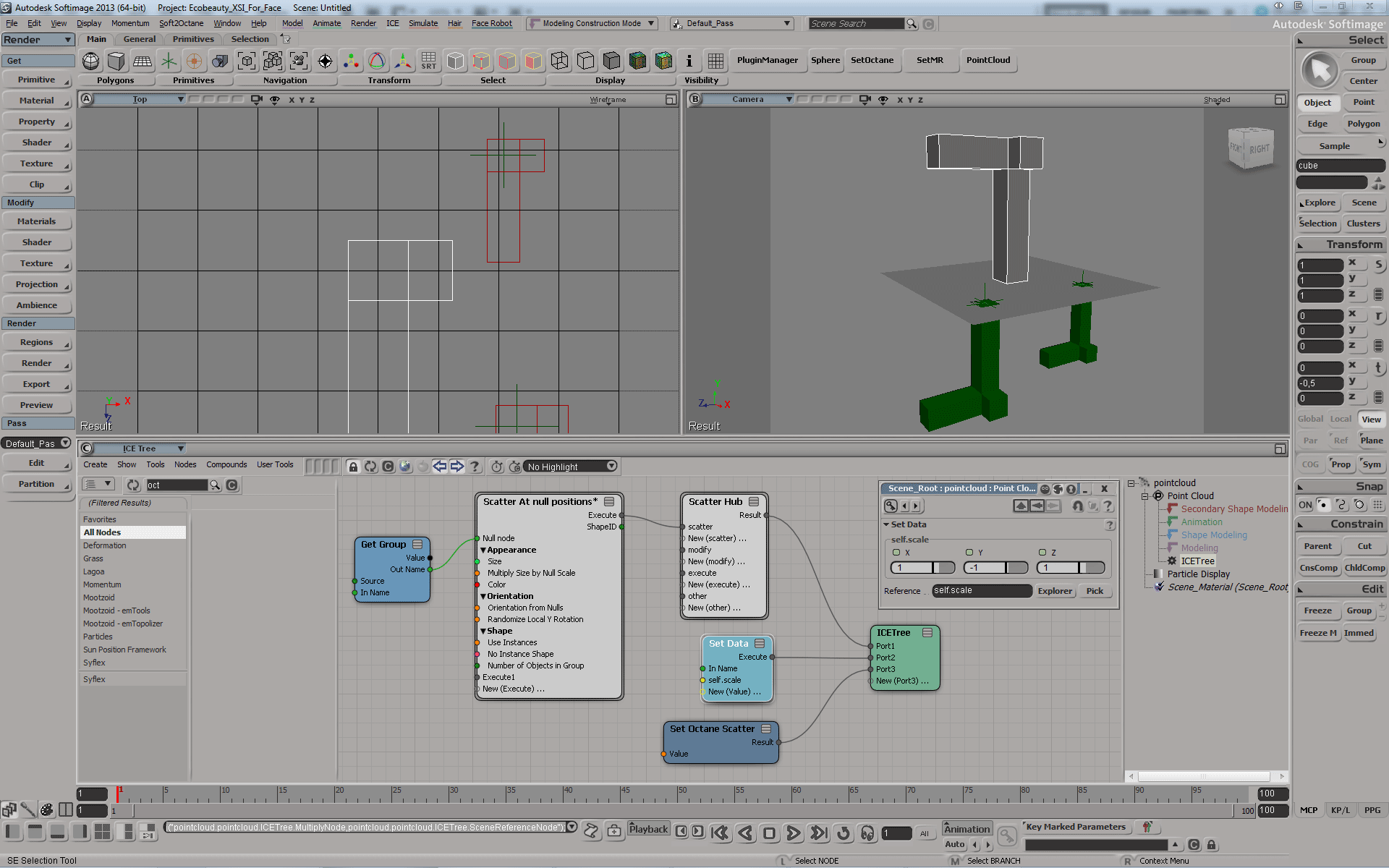Click the Play forward button
Image resolution: width=1389 pixels, height=868 pixels.
[x=793, y=833]
